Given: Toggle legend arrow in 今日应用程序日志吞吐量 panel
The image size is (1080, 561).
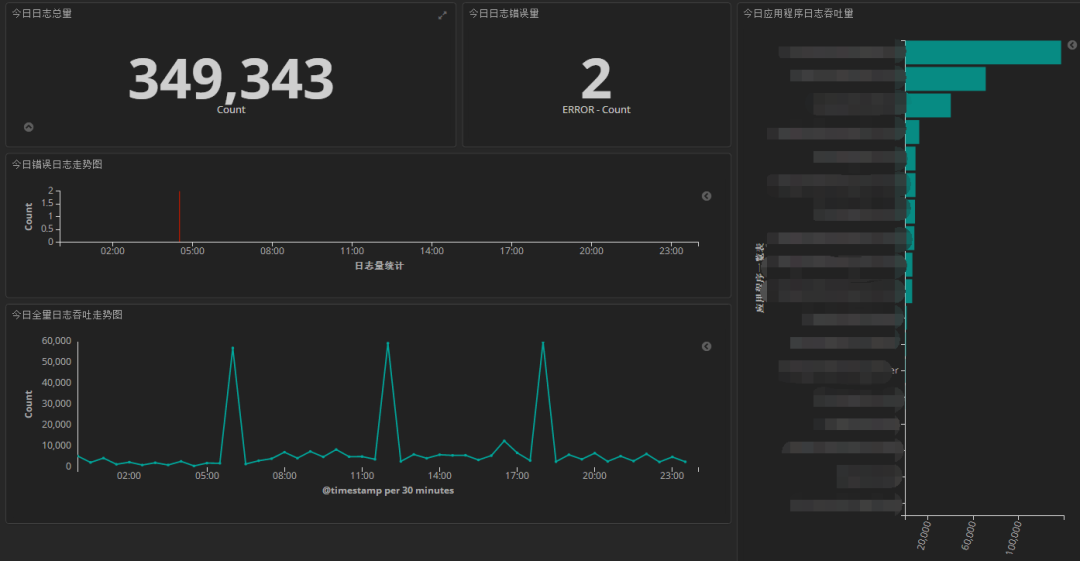Looking at the screenshot, I should (x=1072, y=45).
